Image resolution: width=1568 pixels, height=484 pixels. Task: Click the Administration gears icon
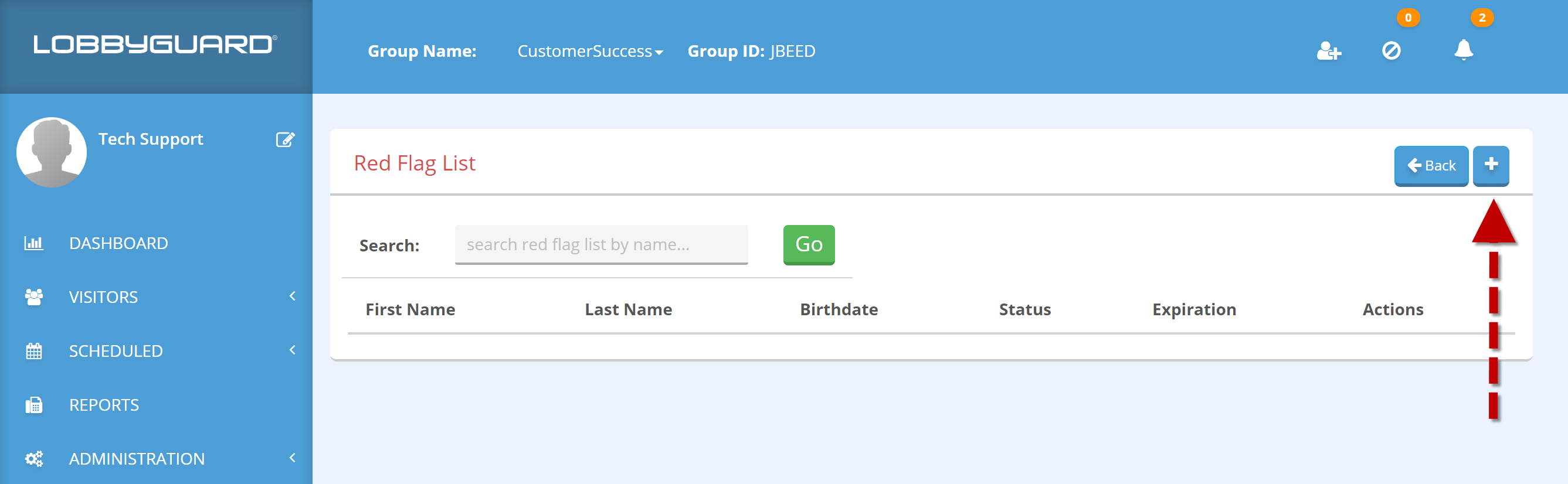33,458
